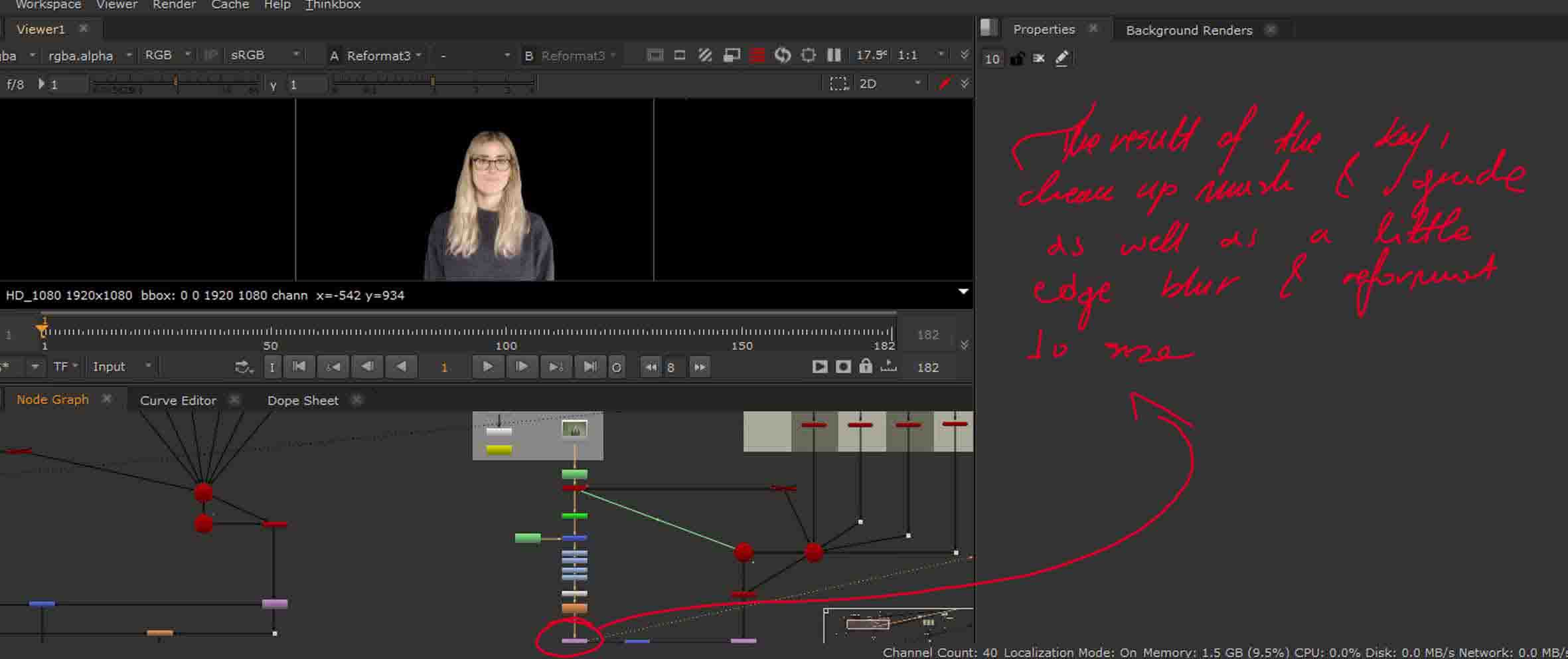
Task: Adjust the viewer gamma slider
Action: point(433,82)
